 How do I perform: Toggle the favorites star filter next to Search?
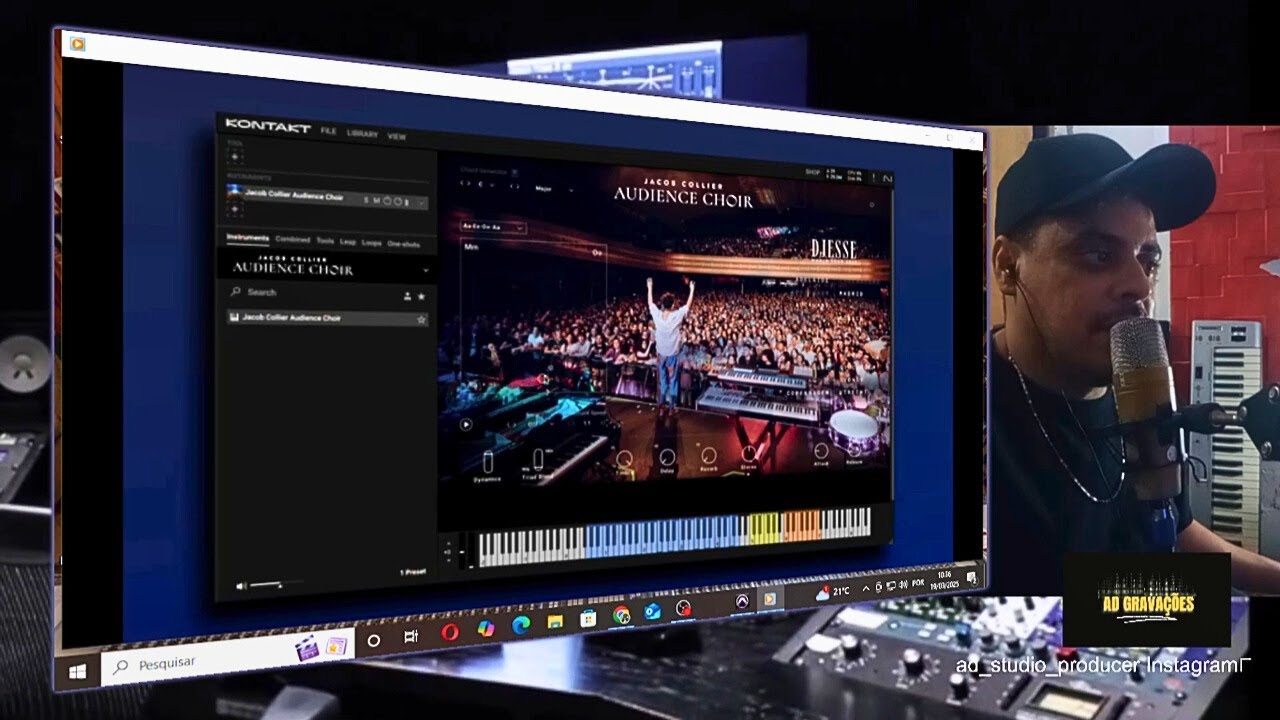click(421, 296)
